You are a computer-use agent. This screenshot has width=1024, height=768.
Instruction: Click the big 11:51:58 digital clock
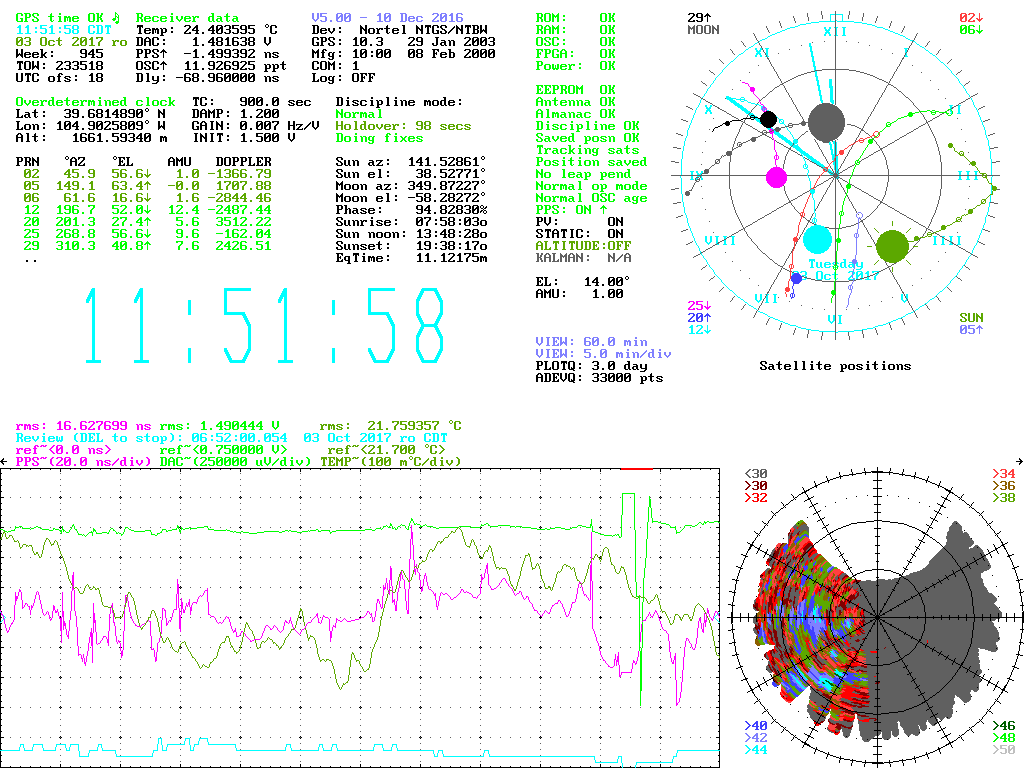pyautogui.click(x=265, y=326)
